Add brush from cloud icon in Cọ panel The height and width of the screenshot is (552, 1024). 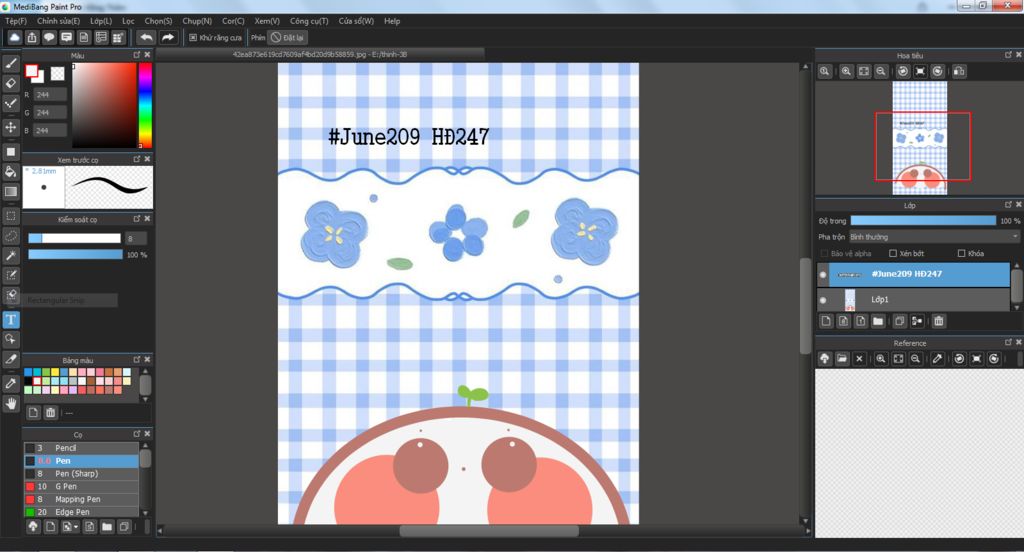pos(33,527)
